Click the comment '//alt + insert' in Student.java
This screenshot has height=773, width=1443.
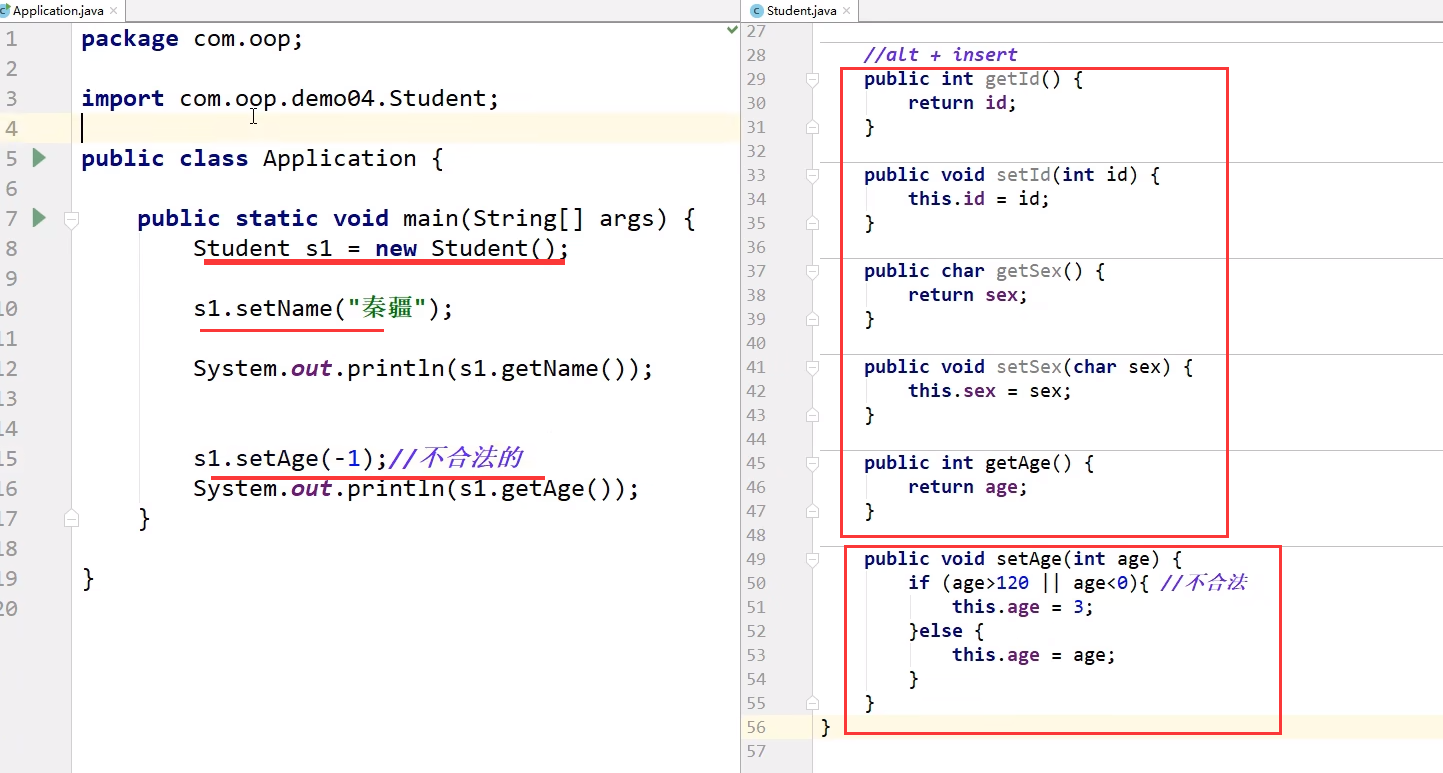pyautogui.click(x=940, y=55)
